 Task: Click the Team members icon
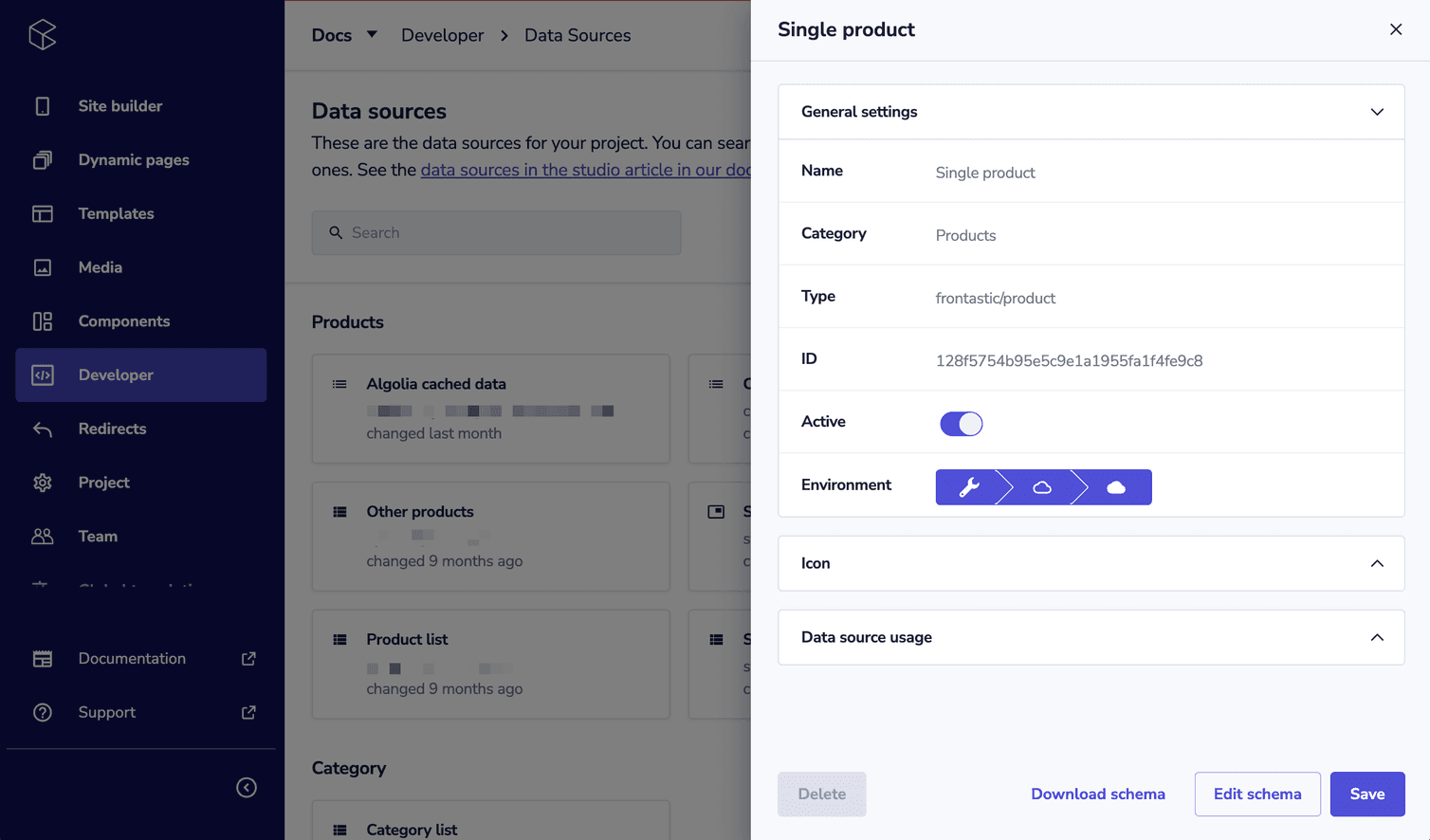tap(42, 536)
